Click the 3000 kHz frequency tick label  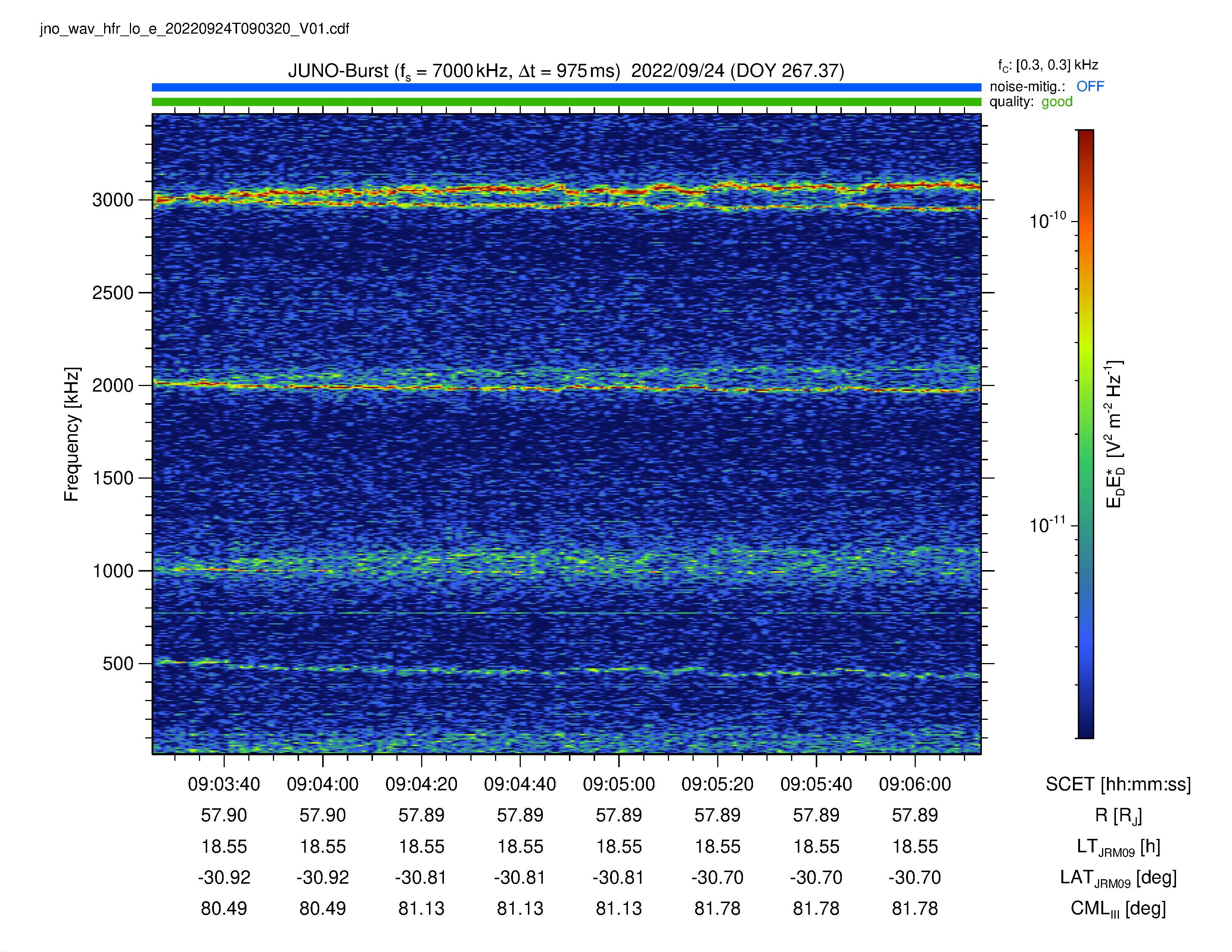113,200
